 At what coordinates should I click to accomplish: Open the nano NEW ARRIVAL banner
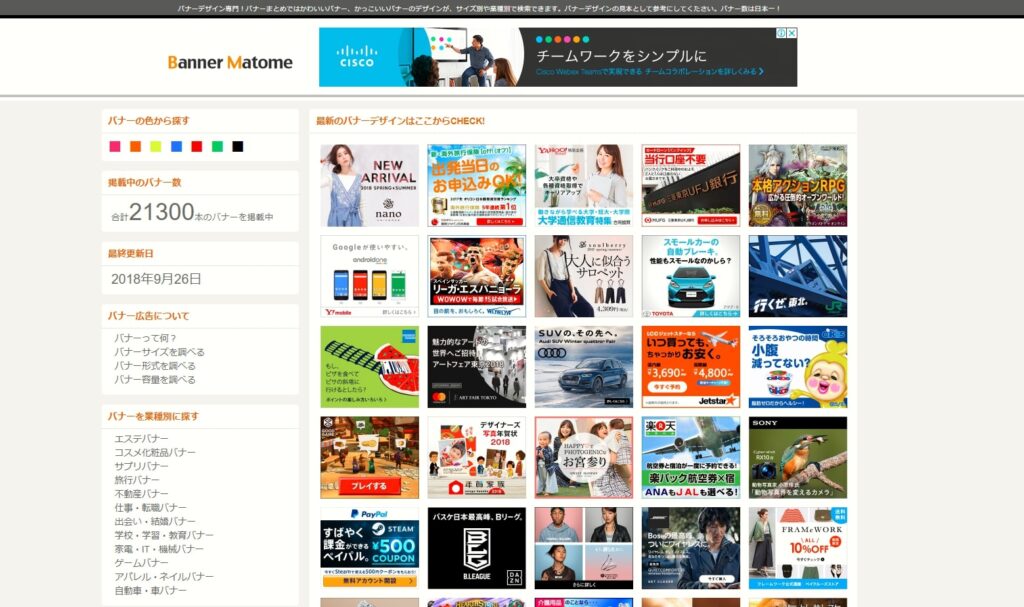[x=370, y=186]
